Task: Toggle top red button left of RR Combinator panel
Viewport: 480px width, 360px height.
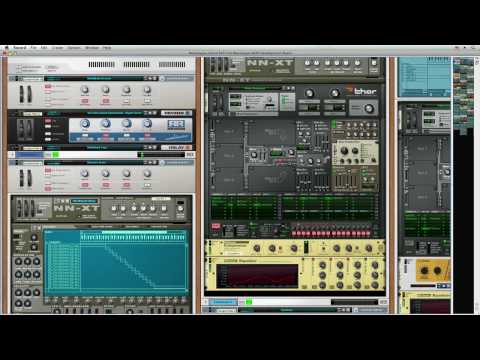Action: click(x=48, y=121)
